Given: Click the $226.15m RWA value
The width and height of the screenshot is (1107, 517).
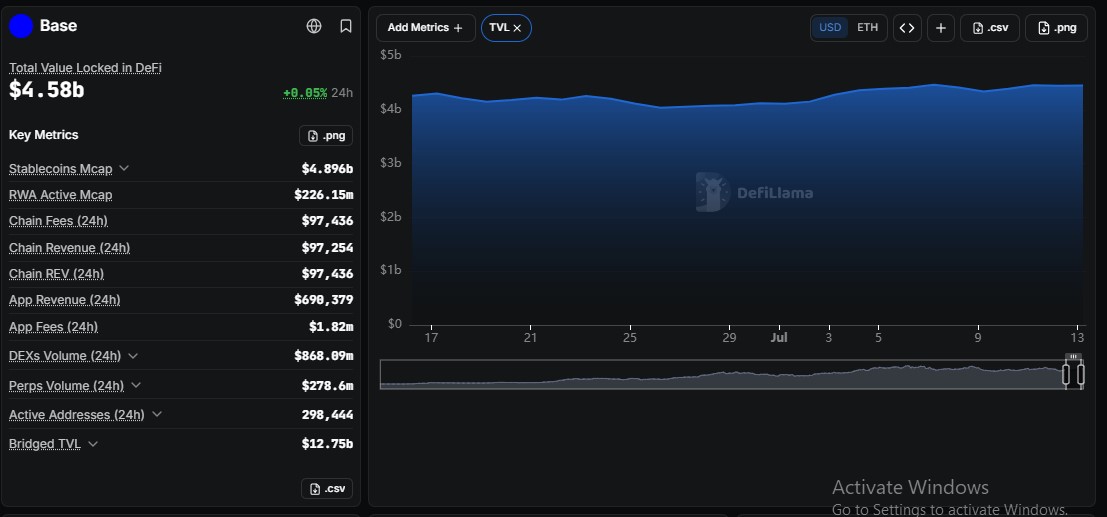Looking at the screenshot, I should point(323,195).
